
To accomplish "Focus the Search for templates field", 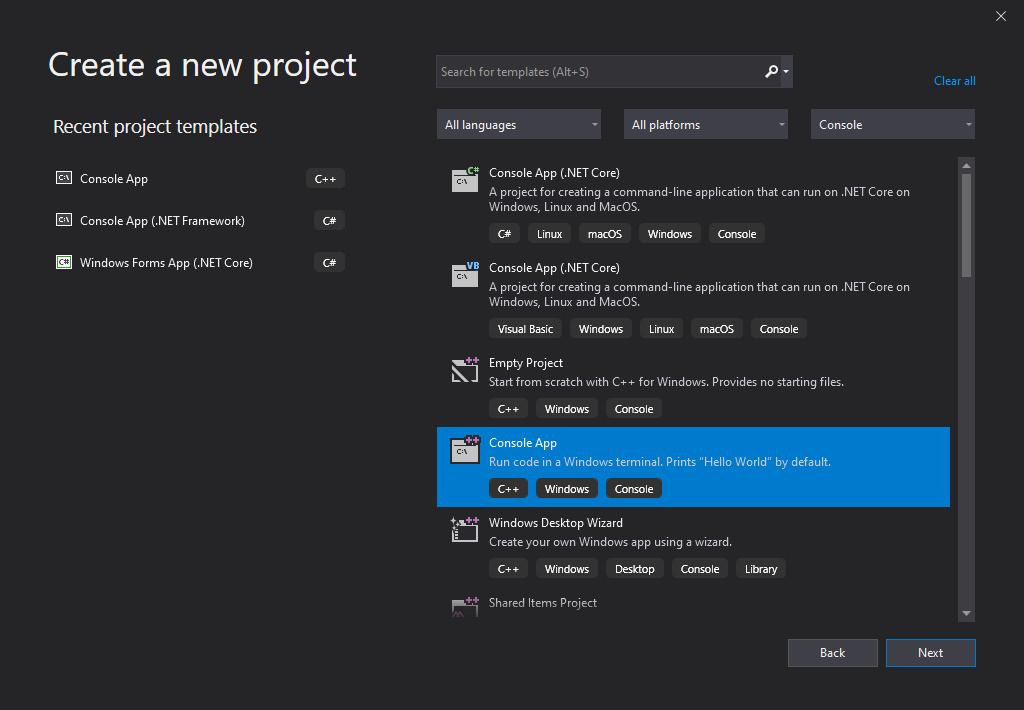I will 598,72.
